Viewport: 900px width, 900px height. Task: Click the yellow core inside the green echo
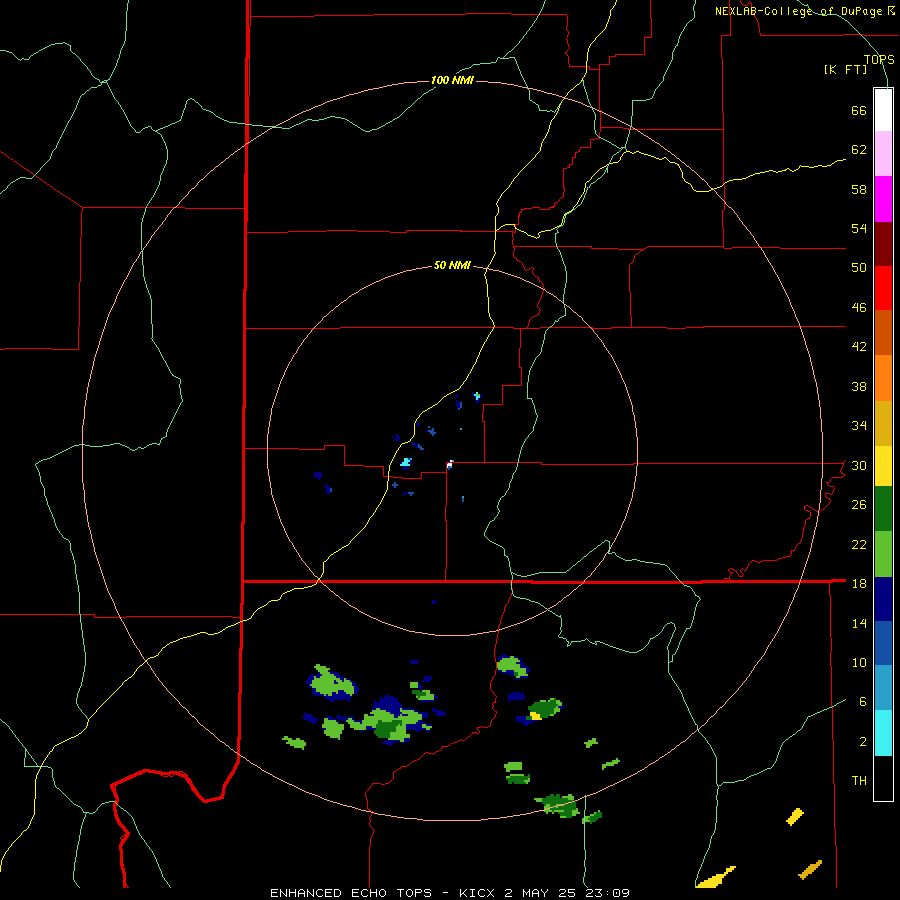click(535, 715)
